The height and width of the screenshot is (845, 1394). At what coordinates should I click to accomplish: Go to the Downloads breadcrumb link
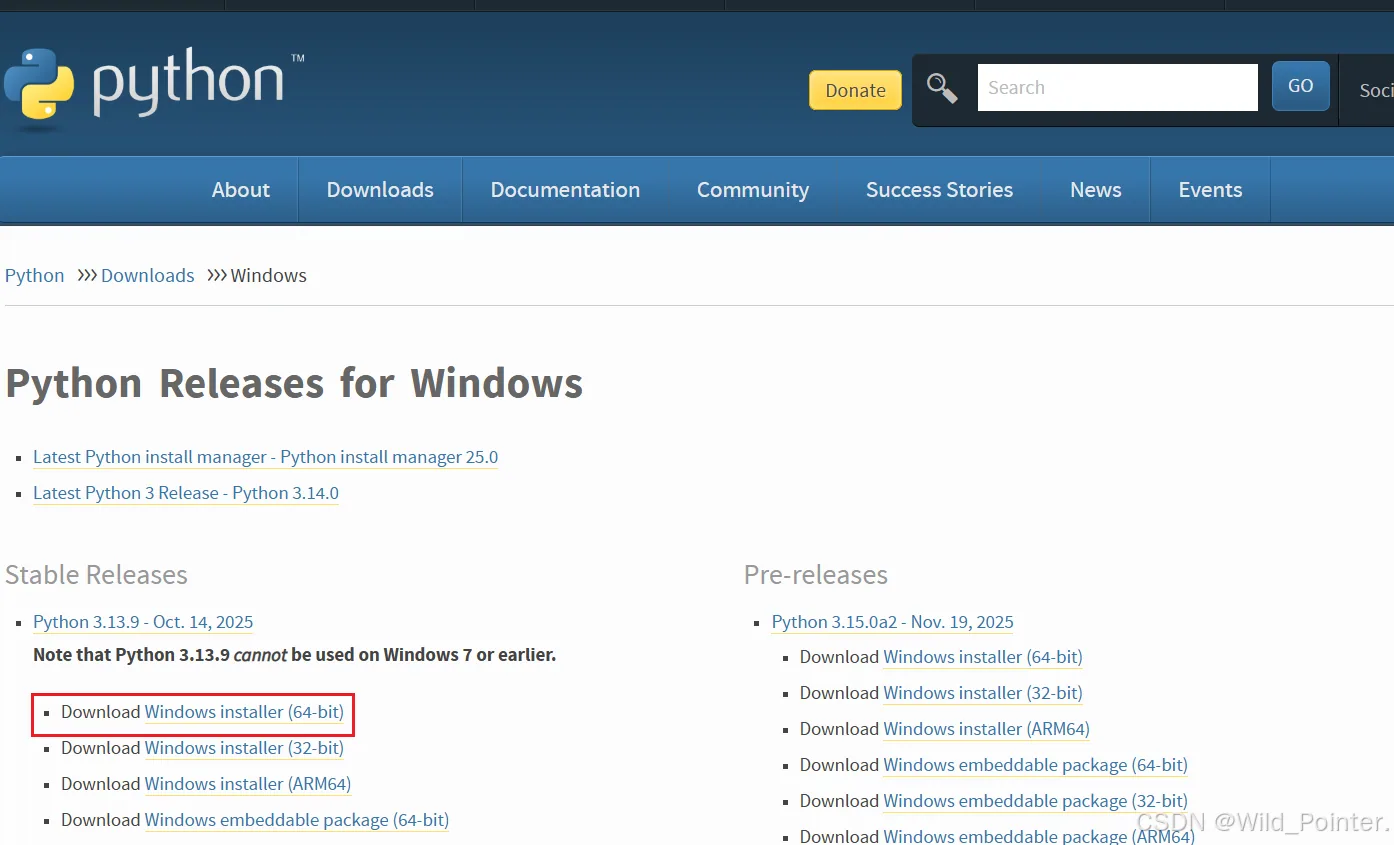(x=148, y=276)
